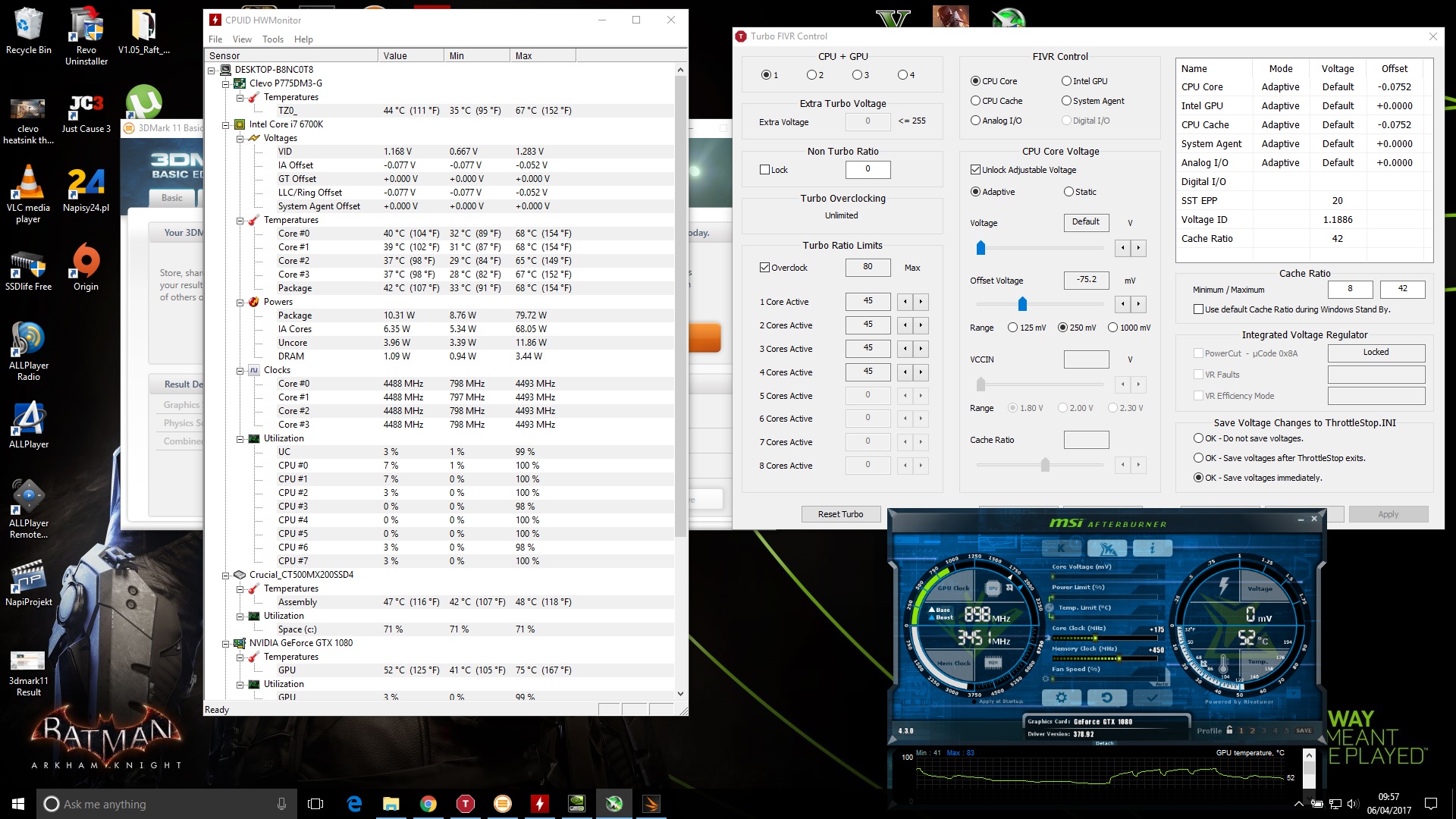The image size is (1456, 819).
Task: Select the 125 mV range radio
Action: (1012, 328)
